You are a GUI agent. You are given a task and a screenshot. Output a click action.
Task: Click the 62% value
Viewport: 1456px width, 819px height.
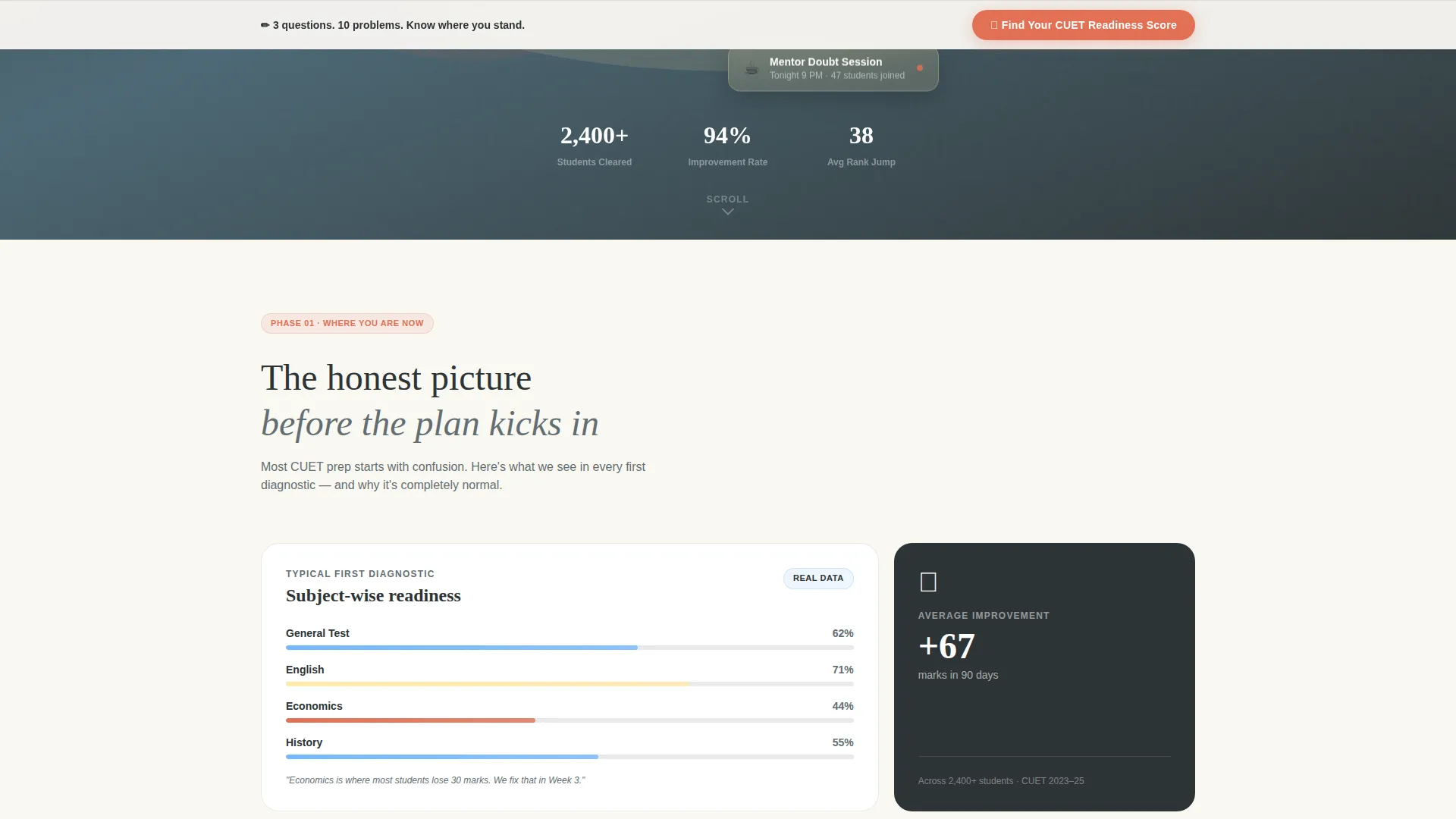(843, 633)
